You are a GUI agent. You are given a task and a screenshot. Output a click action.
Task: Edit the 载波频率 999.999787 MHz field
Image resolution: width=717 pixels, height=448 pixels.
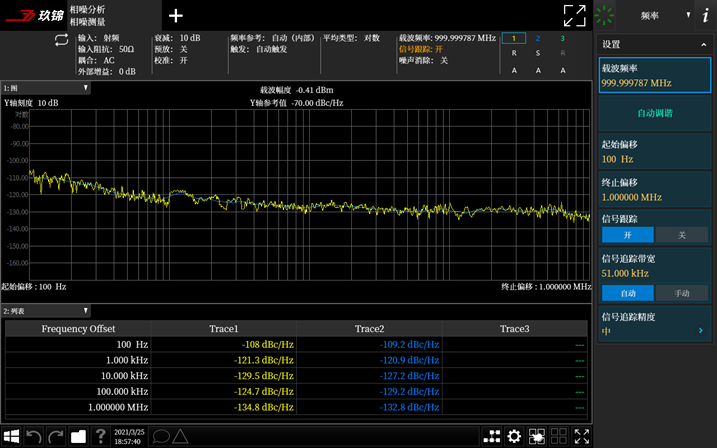655,75
